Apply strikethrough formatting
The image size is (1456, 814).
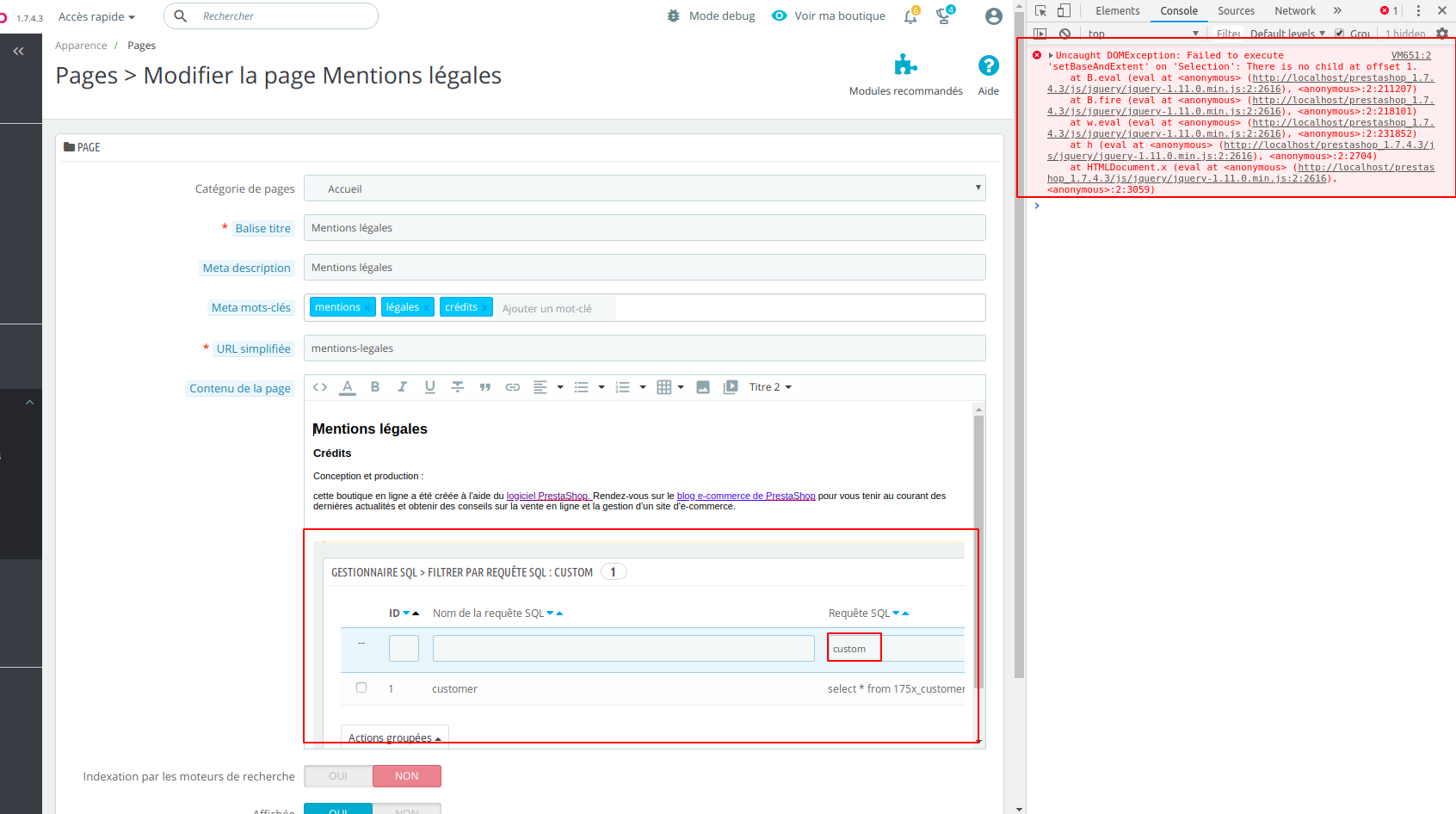coord(458,387)
